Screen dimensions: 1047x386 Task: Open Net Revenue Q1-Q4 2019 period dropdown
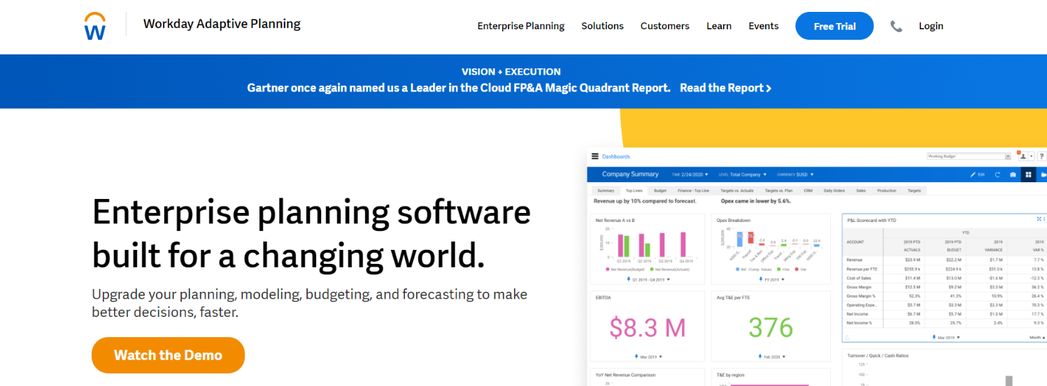click(x=647, y=279)
